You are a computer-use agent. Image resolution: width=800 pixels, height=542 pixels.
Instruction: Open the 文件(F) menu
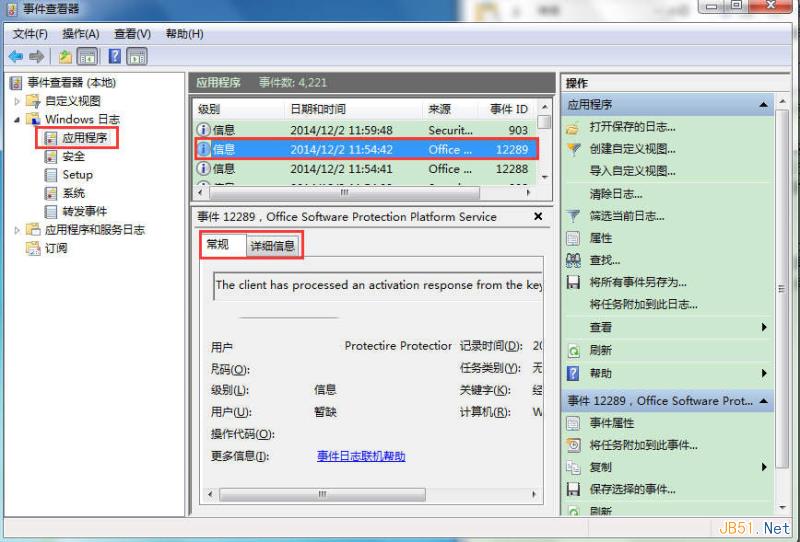pos(30,34)
